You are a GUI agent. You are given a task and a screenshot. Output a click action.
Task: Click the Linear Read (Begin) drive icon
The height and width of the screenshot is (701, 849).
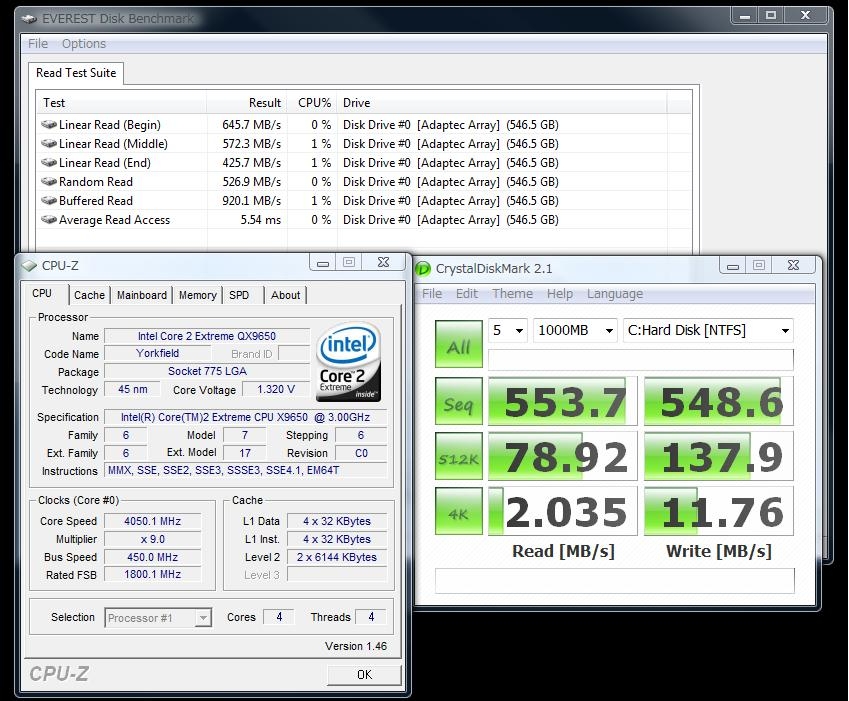[50, 125]
